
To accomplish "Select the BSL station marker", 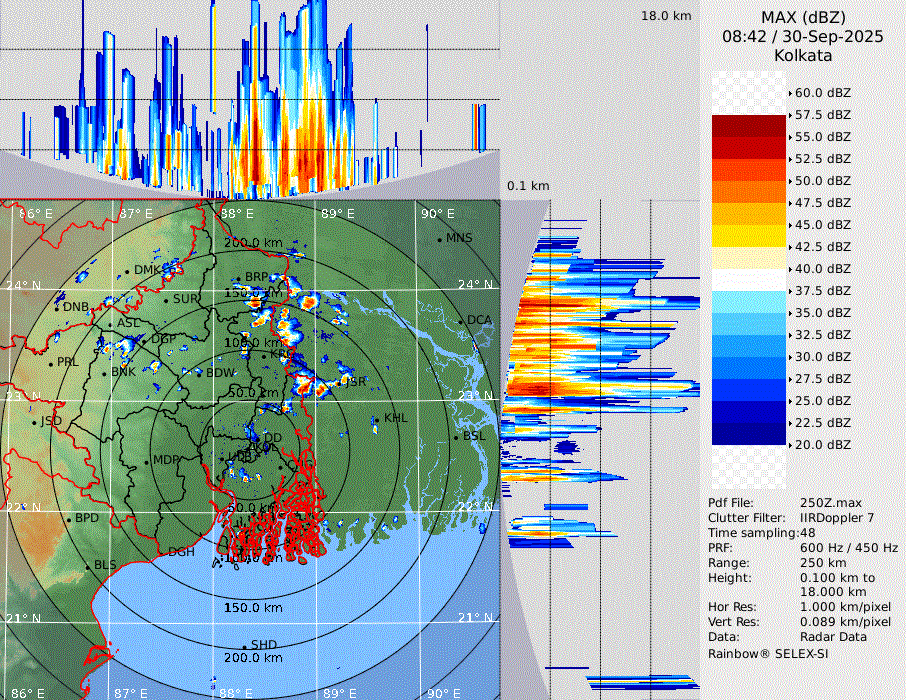I will click(457, 437).
